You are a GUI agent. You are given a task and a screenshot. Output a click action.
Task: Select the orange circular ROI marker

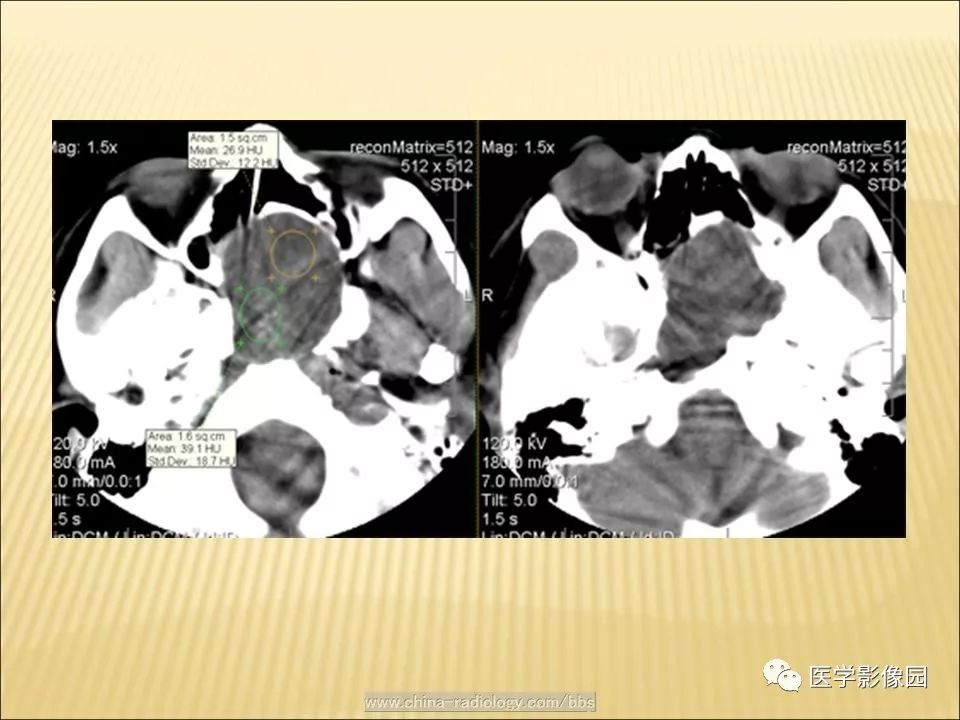pyautogui.click(x=294, y=252)
